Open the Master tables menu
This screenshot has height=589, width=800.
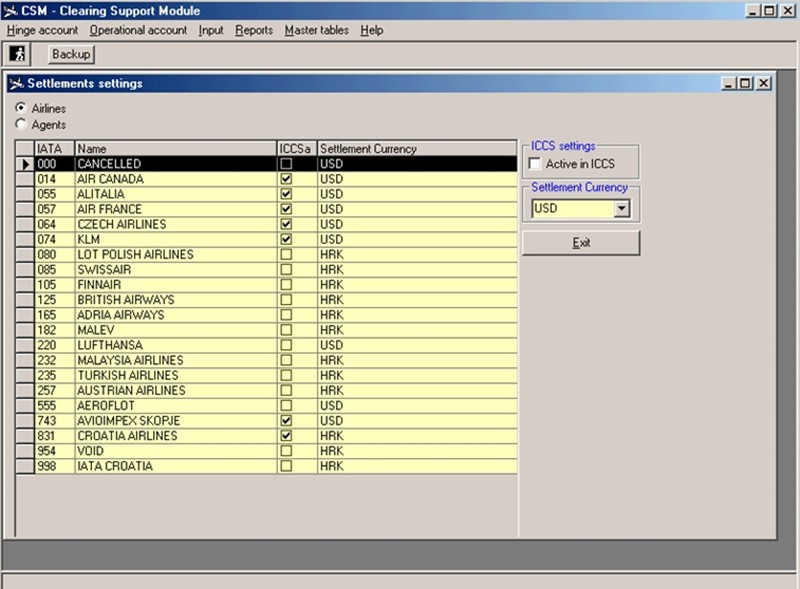tap(316, 30)
